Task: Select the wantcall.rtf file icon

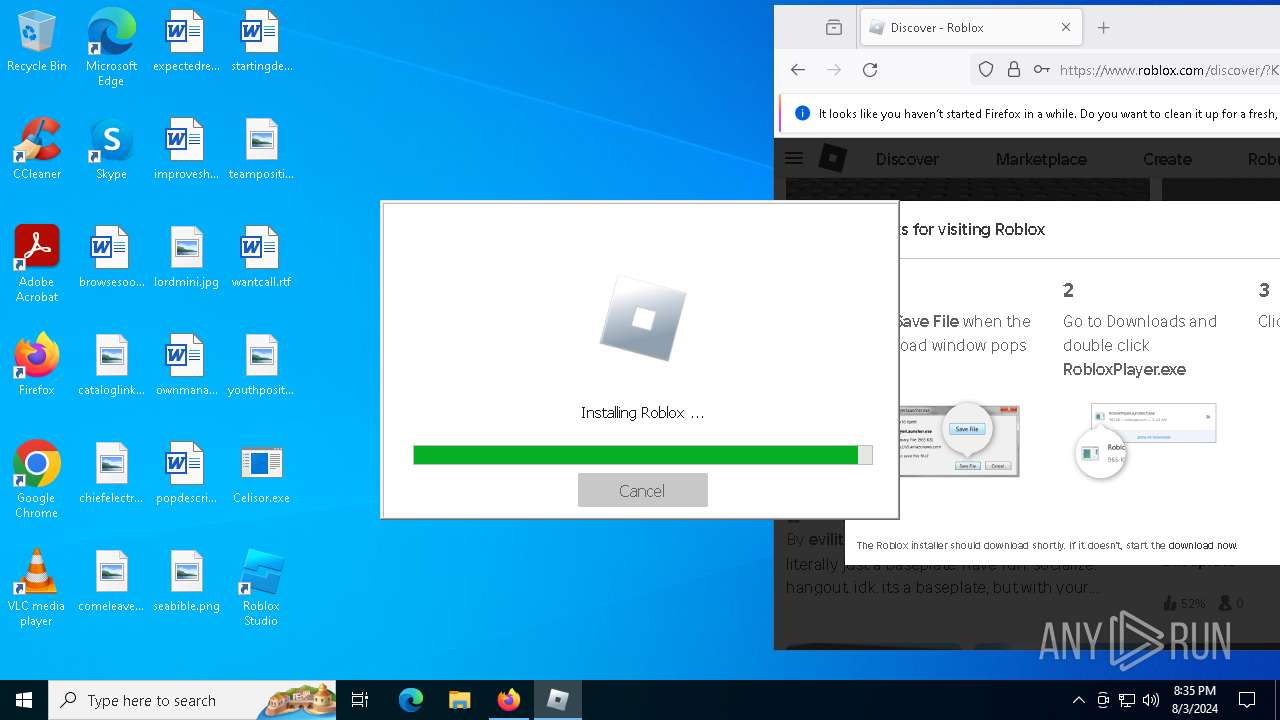Action: [261, 257]
